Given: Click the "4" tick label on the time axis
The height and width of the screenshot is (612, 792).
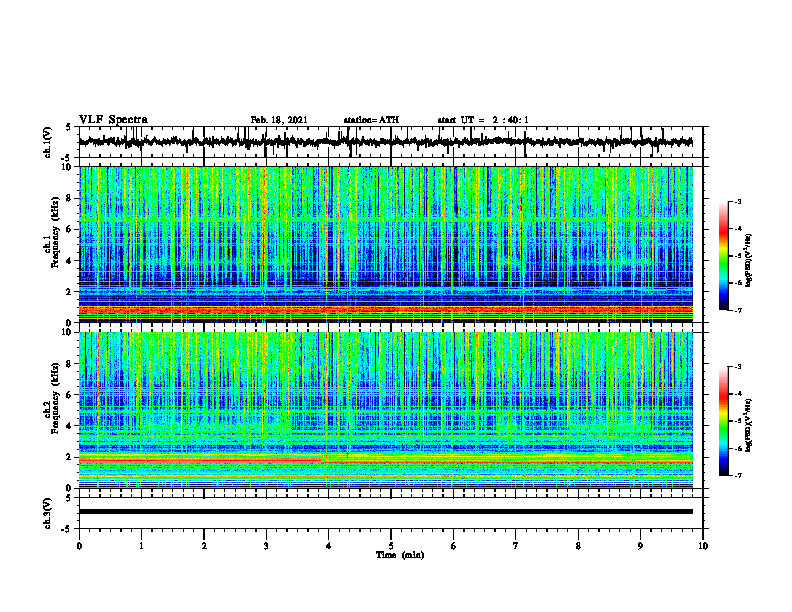Looking at the screenshot, I should 329,546.
